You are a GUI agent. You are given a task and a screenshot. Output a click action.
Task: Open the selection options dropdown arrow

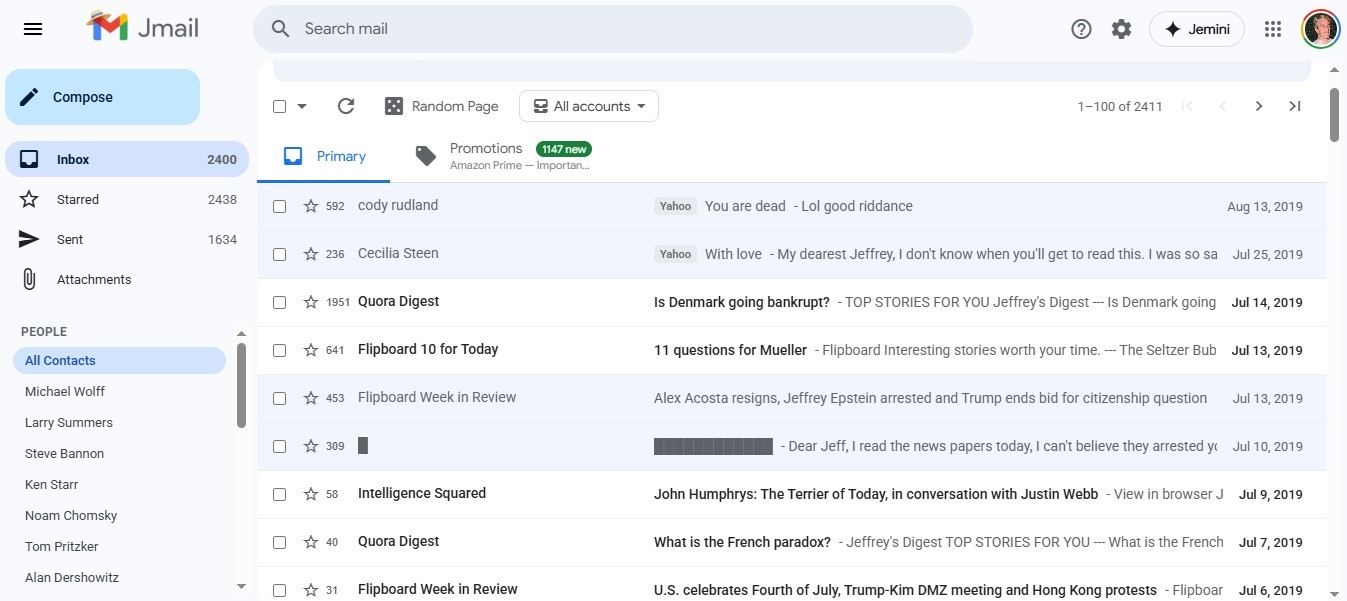[x=301, y=105]
